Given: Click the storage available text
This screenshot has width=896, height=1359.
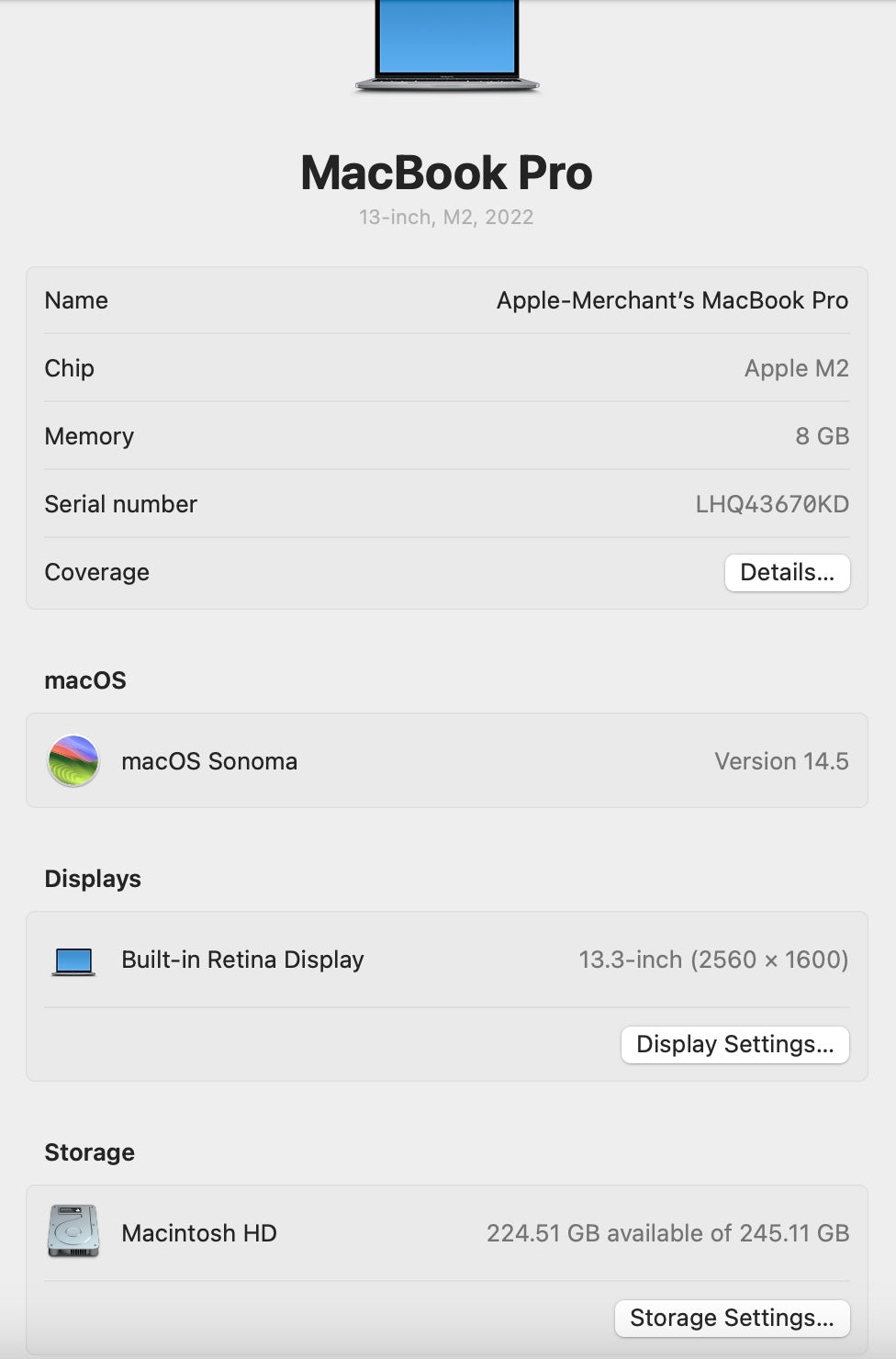Looking at the screenshot, I should (667, 1233).
